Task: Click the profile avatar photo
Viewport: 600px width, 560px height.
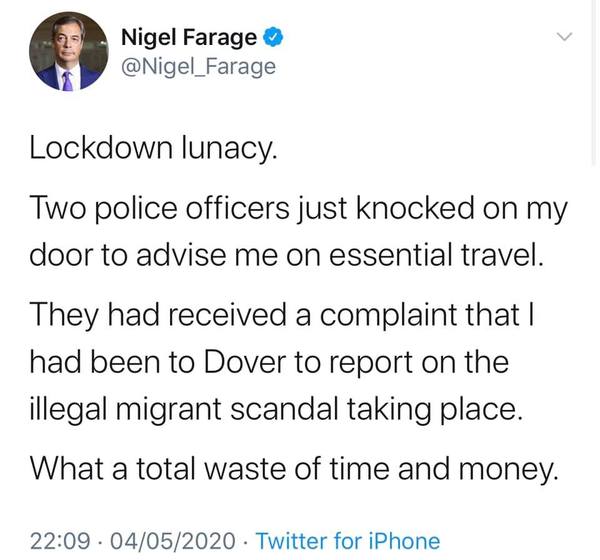Action: [x=66, y=57]
